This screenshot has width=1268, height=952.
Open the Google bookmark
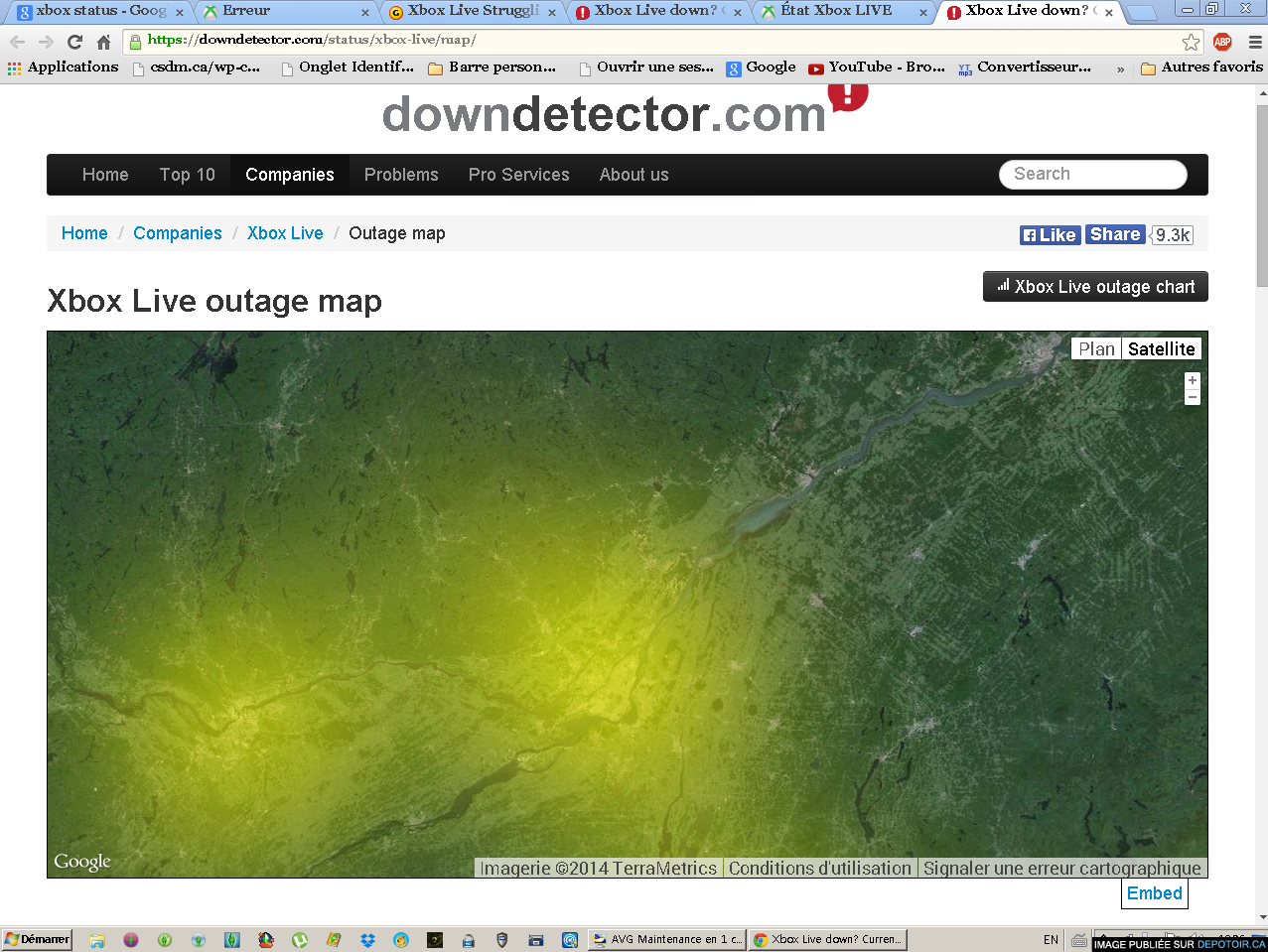tap(761, 68)
